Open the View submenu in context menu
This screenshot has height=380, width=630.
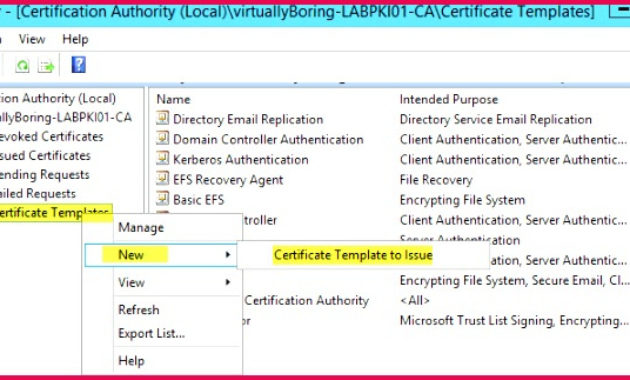point(131,282)
